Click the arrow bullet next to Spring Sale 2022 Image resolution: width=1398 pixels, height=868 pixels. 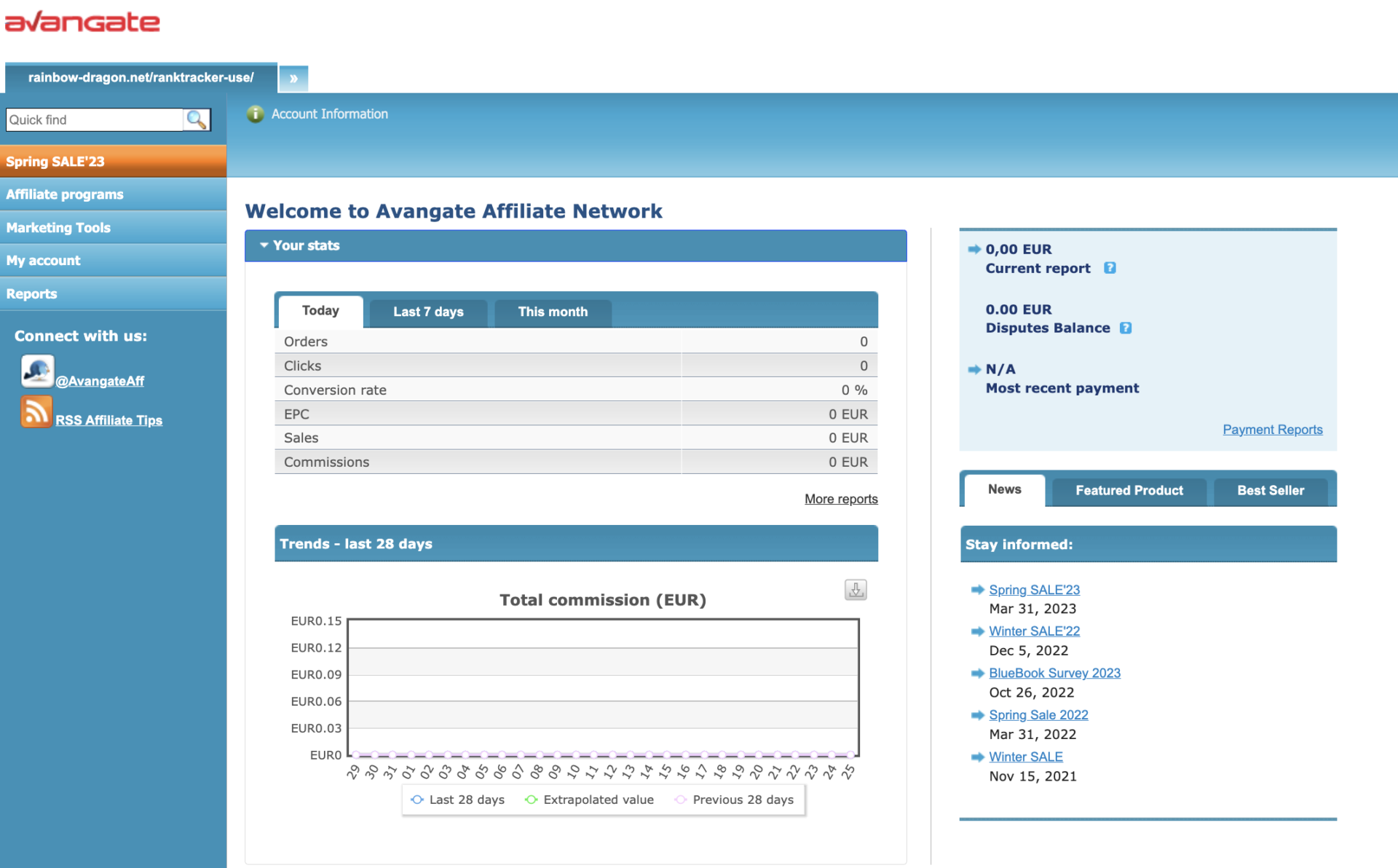978,715
